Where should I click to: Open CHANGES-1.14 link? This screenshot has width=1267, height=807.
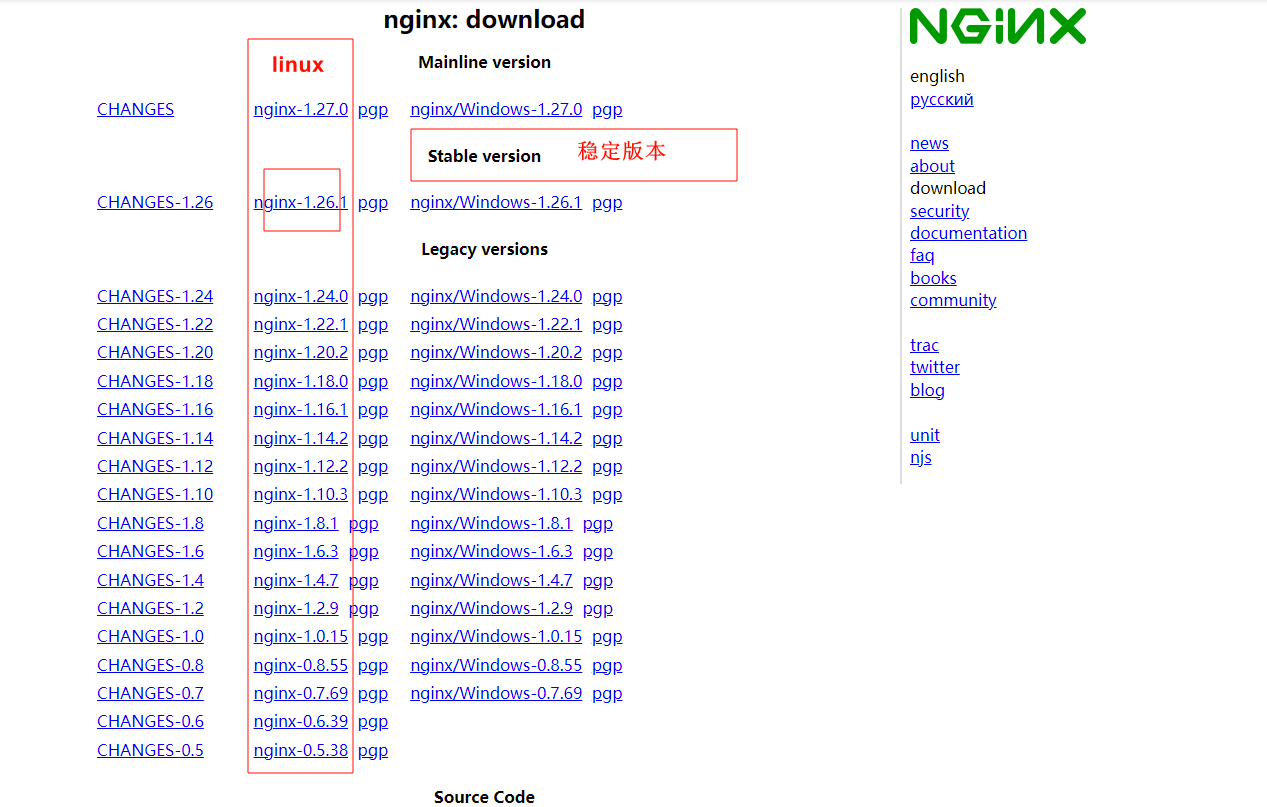[155, 438]
